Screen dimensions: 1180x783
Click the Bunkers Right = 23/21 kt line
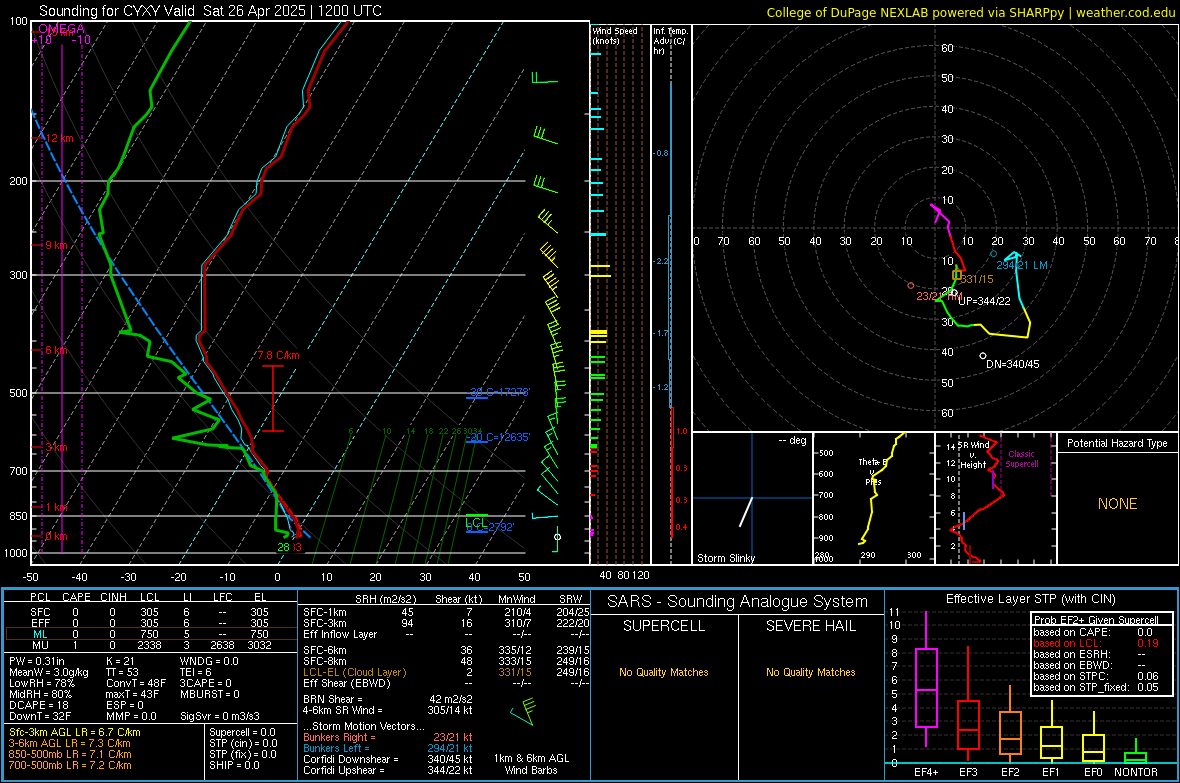388,737
